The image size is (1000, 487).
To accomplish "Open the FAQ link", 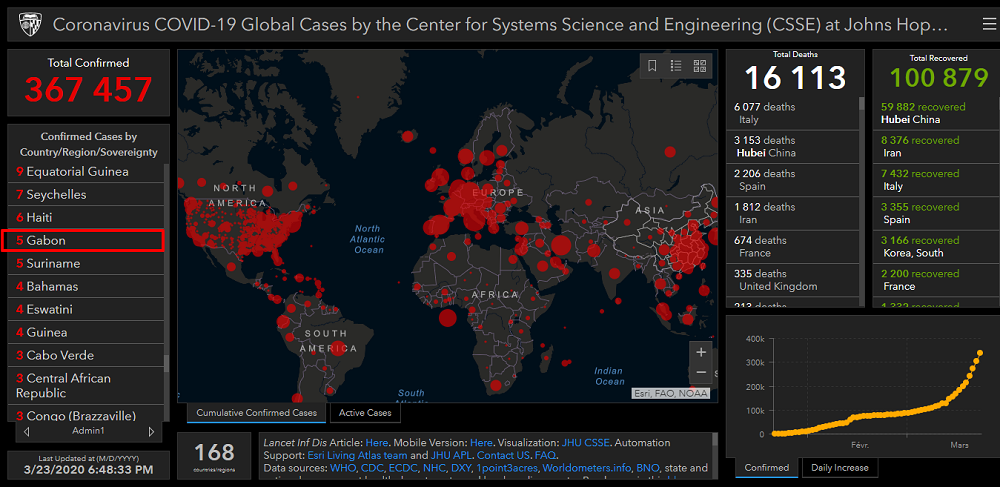I will tap(545, 455).
